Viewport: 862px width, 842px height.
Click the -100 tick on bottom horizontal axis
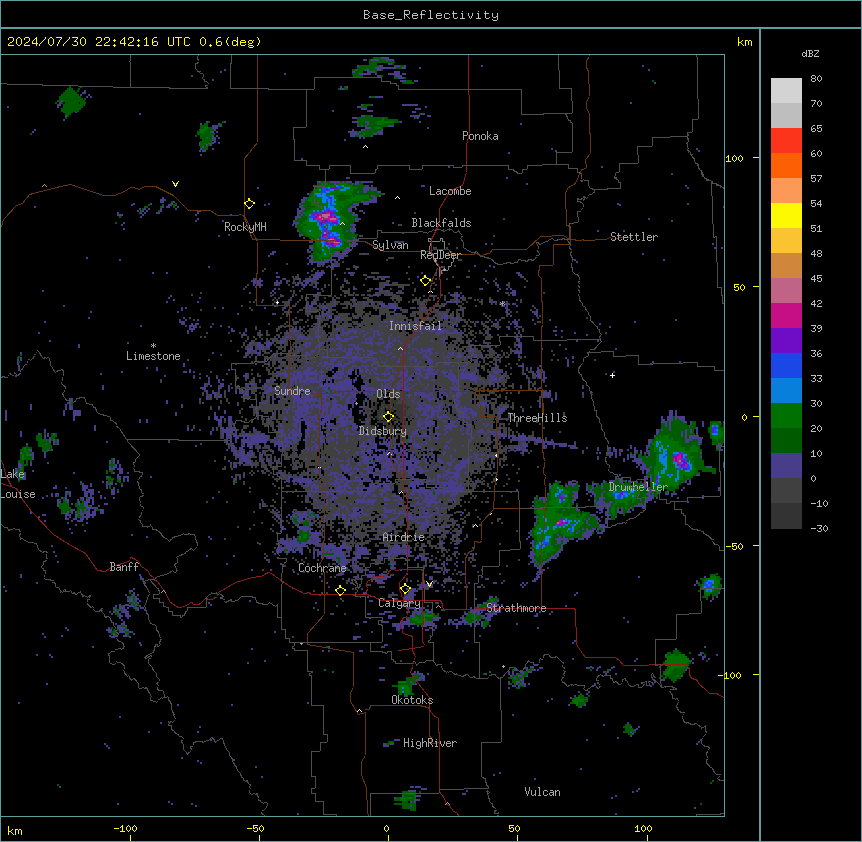[x=125, y=828]
